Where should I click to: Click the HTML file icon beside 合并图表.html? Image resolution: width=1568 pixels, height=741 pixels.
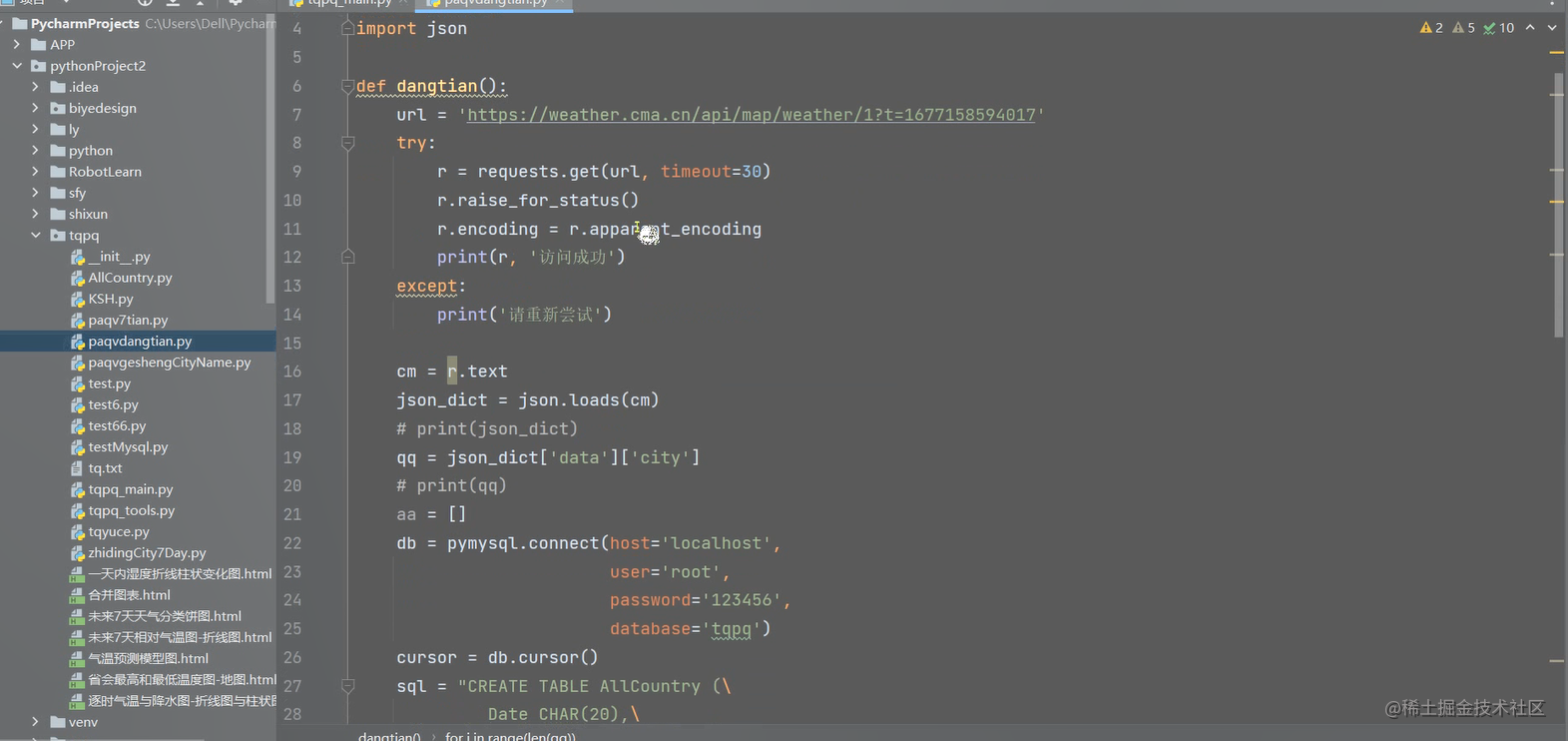point(77,595)
